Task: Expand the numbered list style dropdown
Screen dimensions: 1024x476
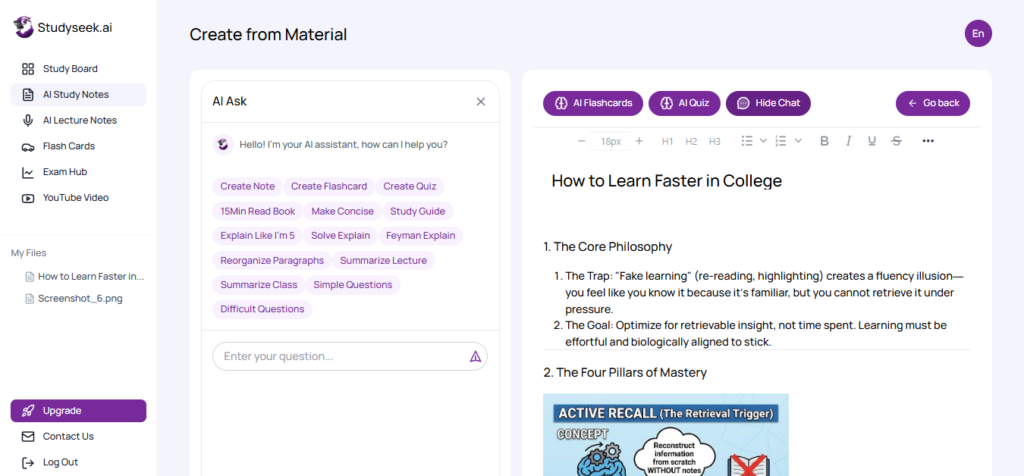Action: point(797,141)
